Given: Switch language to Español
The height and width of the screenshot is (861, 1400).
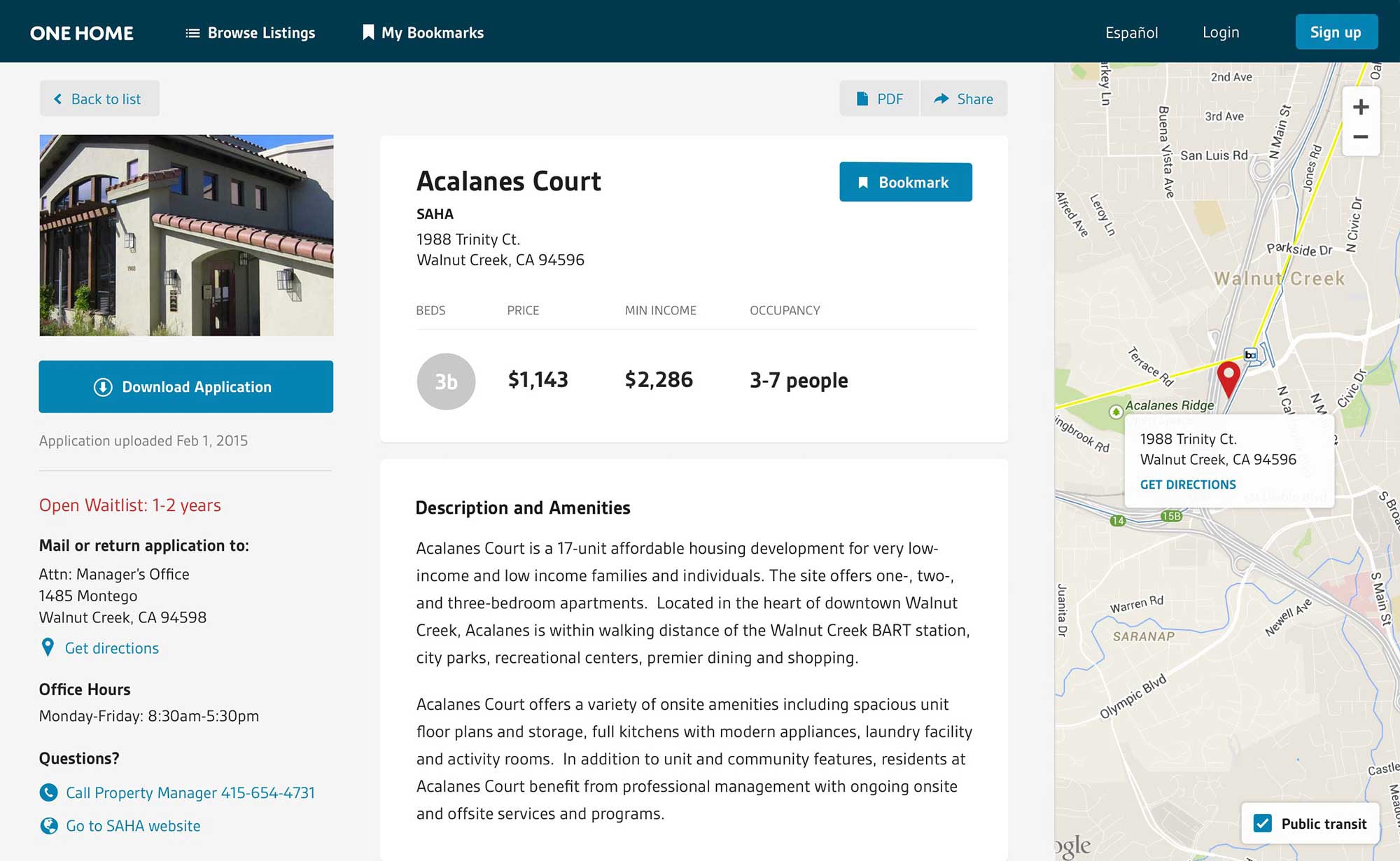Looking at the screenshot, I should (x=1131, y=33).
